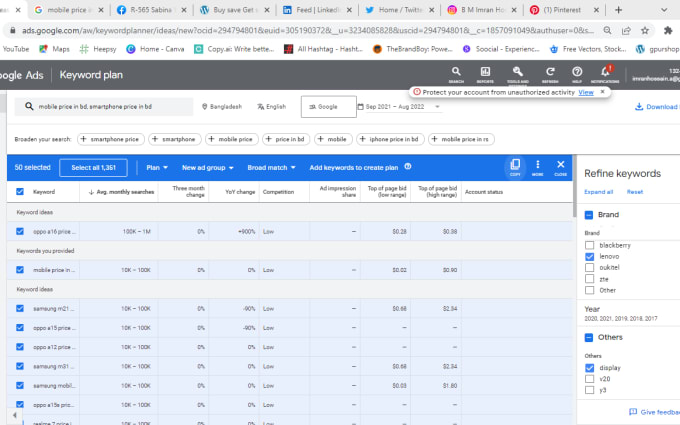680x425 pixels.
Task: Check the oukitel brand filter
Action: pyautogui.click(x=589, y=267)
